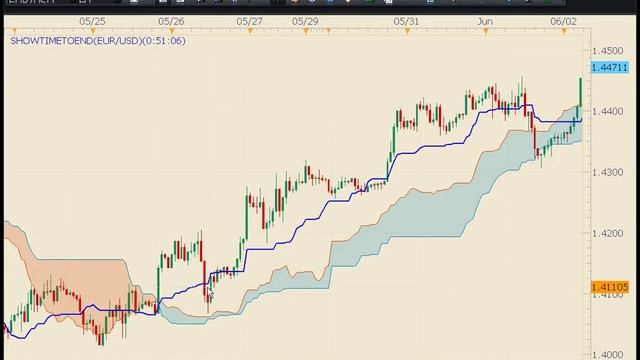Click the 1.4000 price axis label

click(608, 355)
